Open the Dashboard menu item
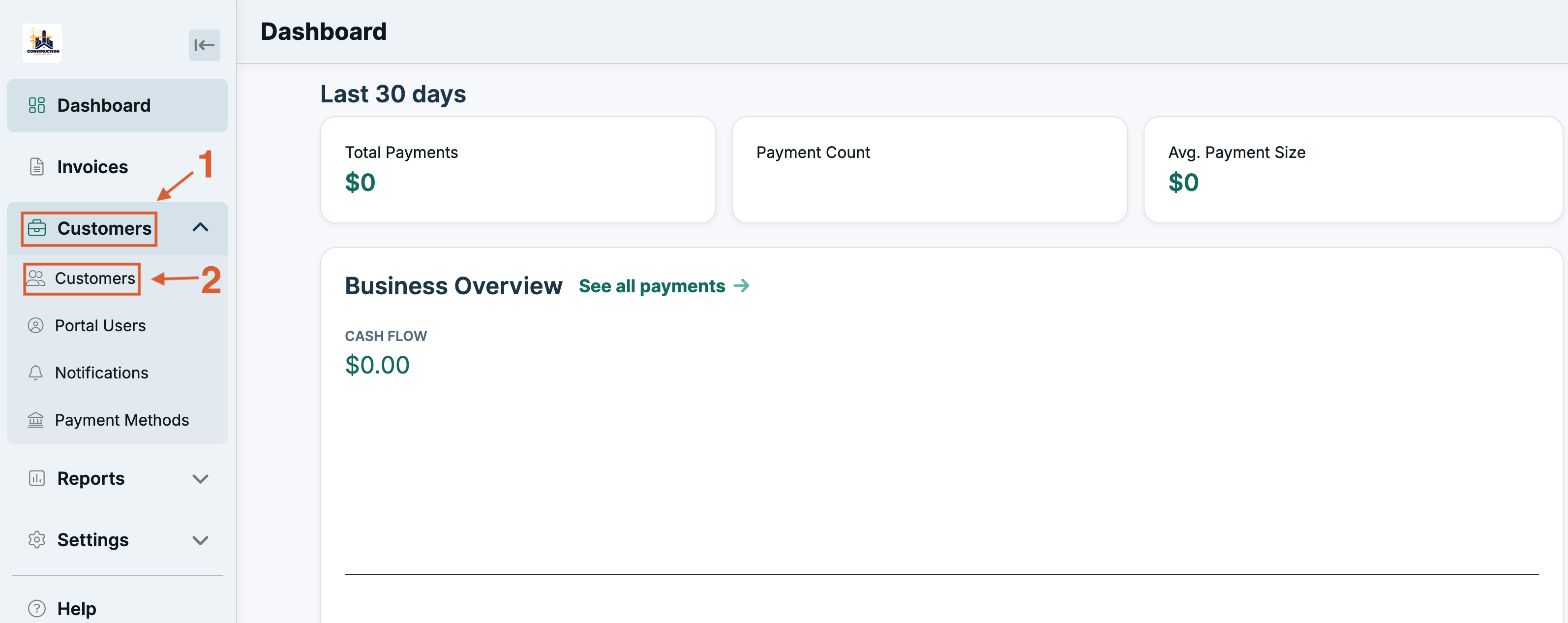The image size is (1568, 623). click(x=118, y=105)
